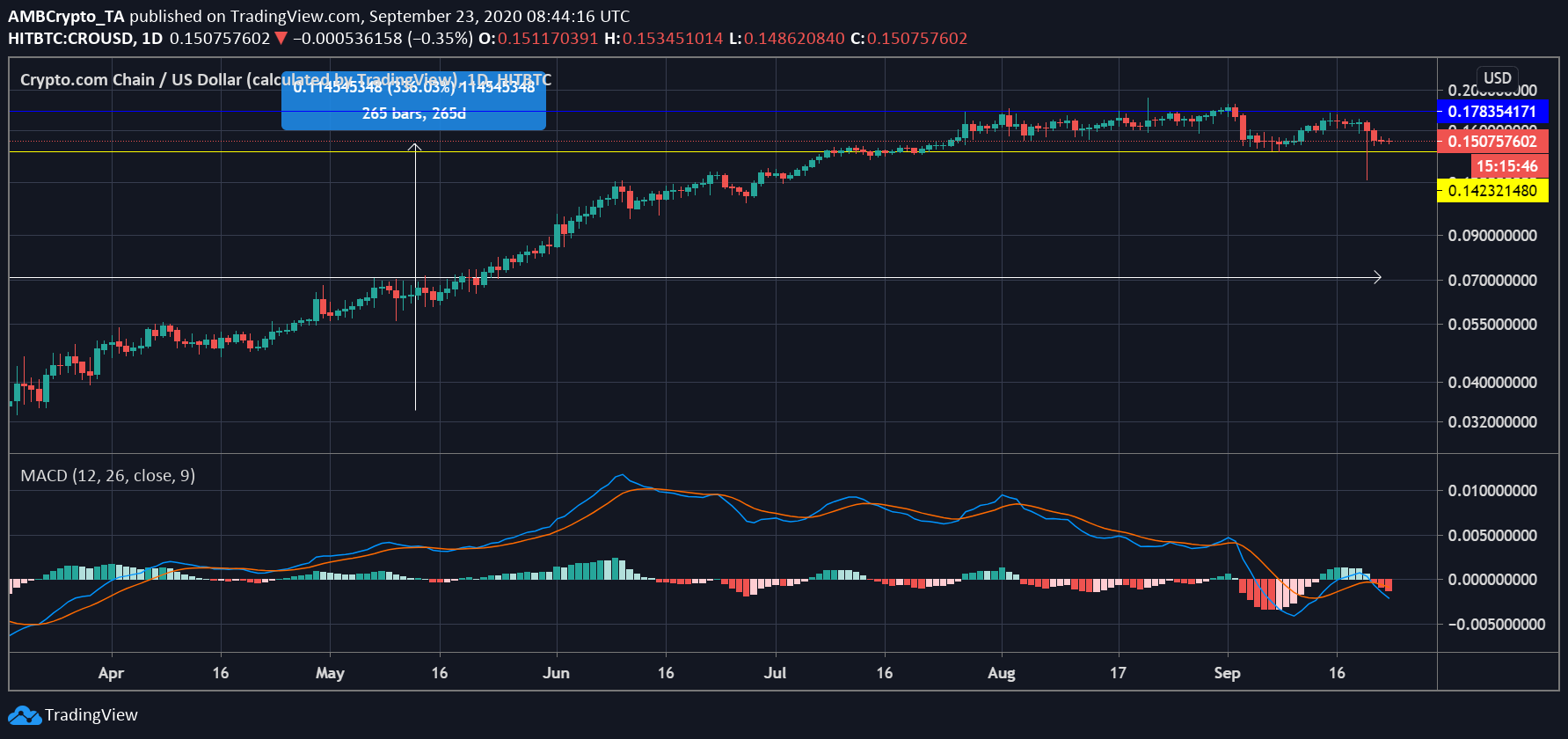The width and height of the screenshot is (1568, 739).
Task: Click the low value 0.148620840
Action: point(794,39)
